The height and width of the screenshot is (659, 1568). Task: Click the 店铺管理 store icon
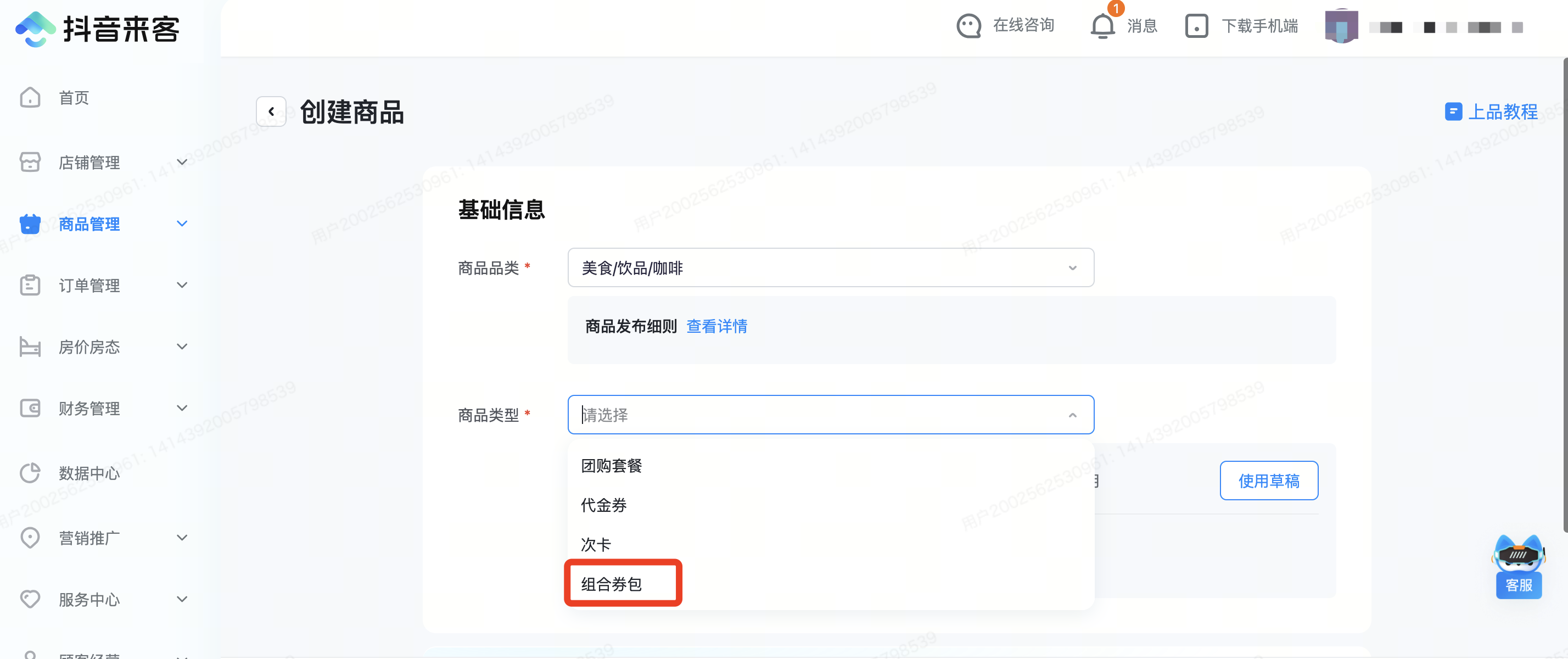point(30,162)
